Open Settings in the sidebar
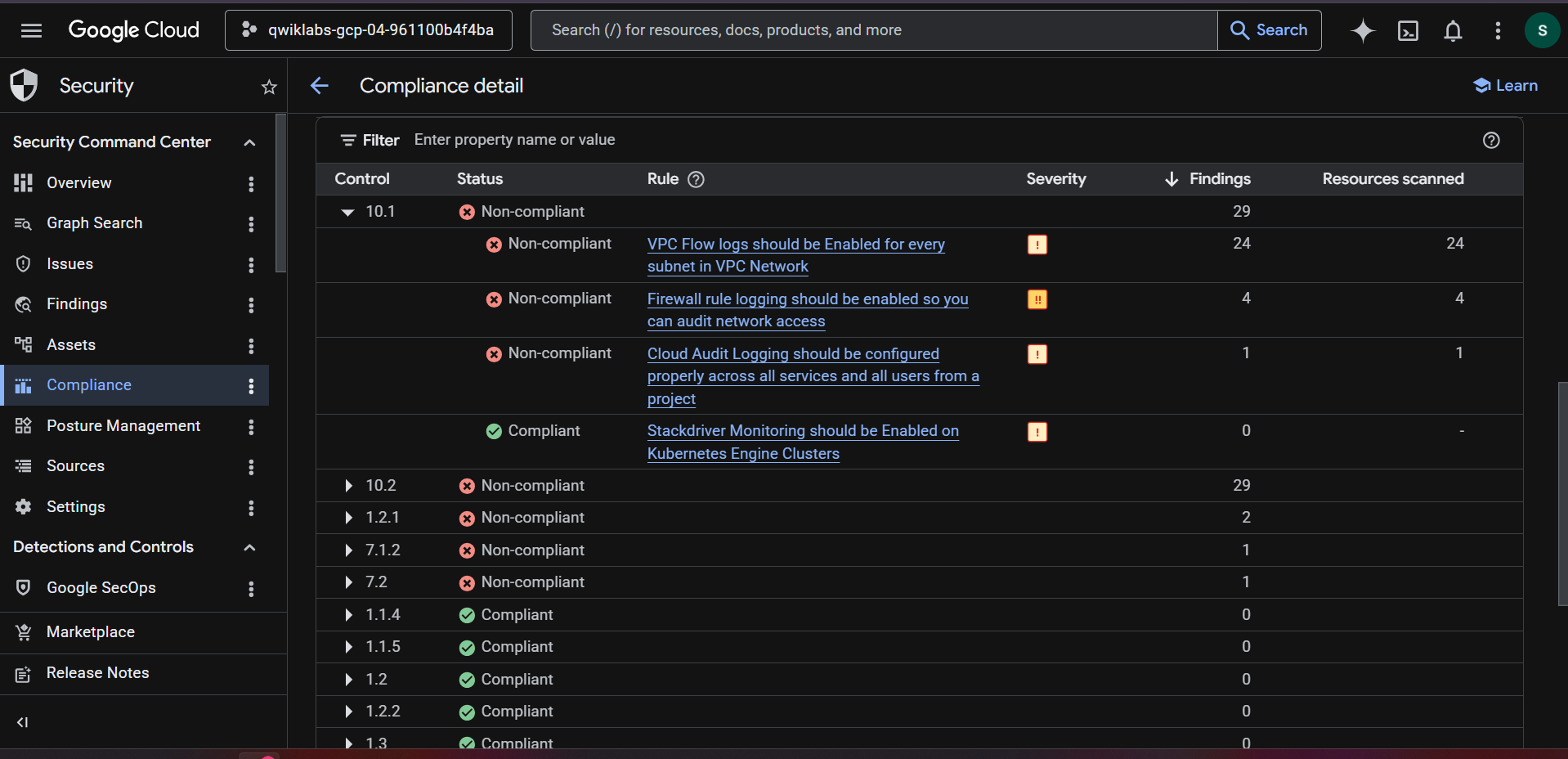 (75, 507)
